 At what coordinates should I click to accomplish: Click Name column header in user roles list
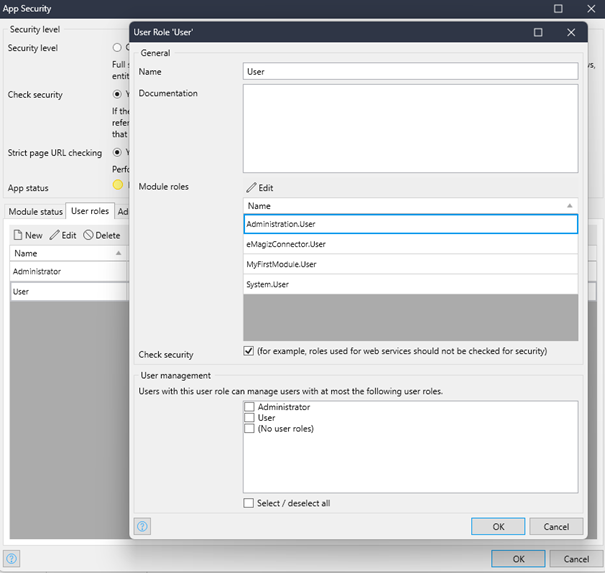point(68,253)
